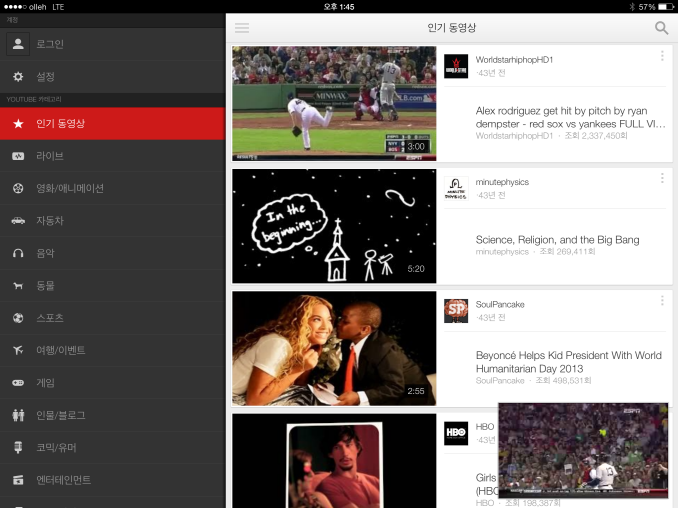The image size is (678, 508).
Task: Play the baseball pitch video thumbnail
Action: pyautogui.click(x=334, y=104)
